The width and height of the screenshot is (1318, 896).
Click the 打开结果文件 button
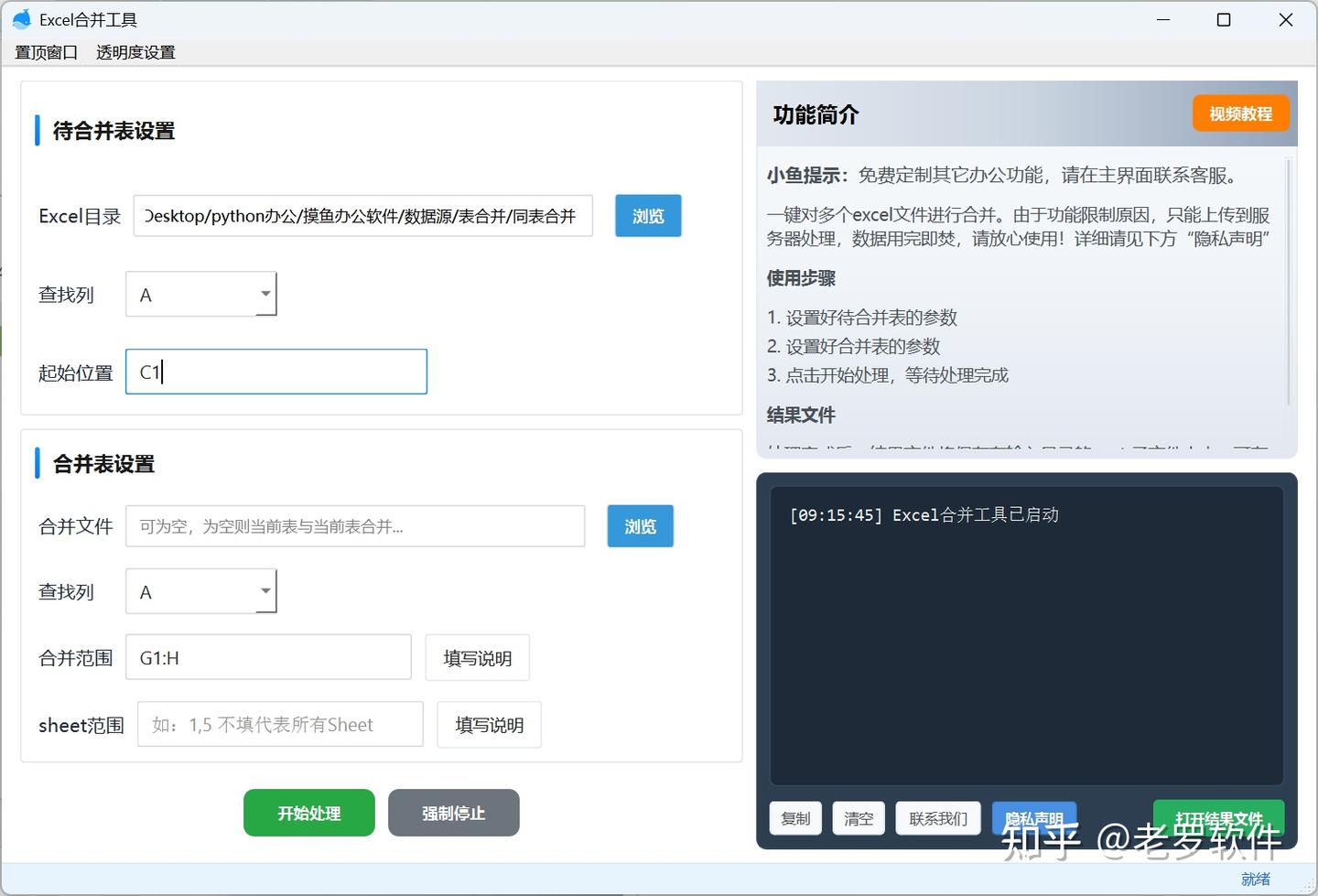tap(1218, 817)
